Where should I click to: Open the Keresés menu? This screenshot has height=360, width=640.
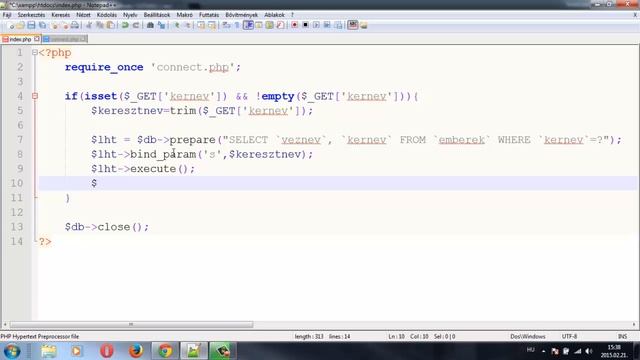(x=60, y=15)
